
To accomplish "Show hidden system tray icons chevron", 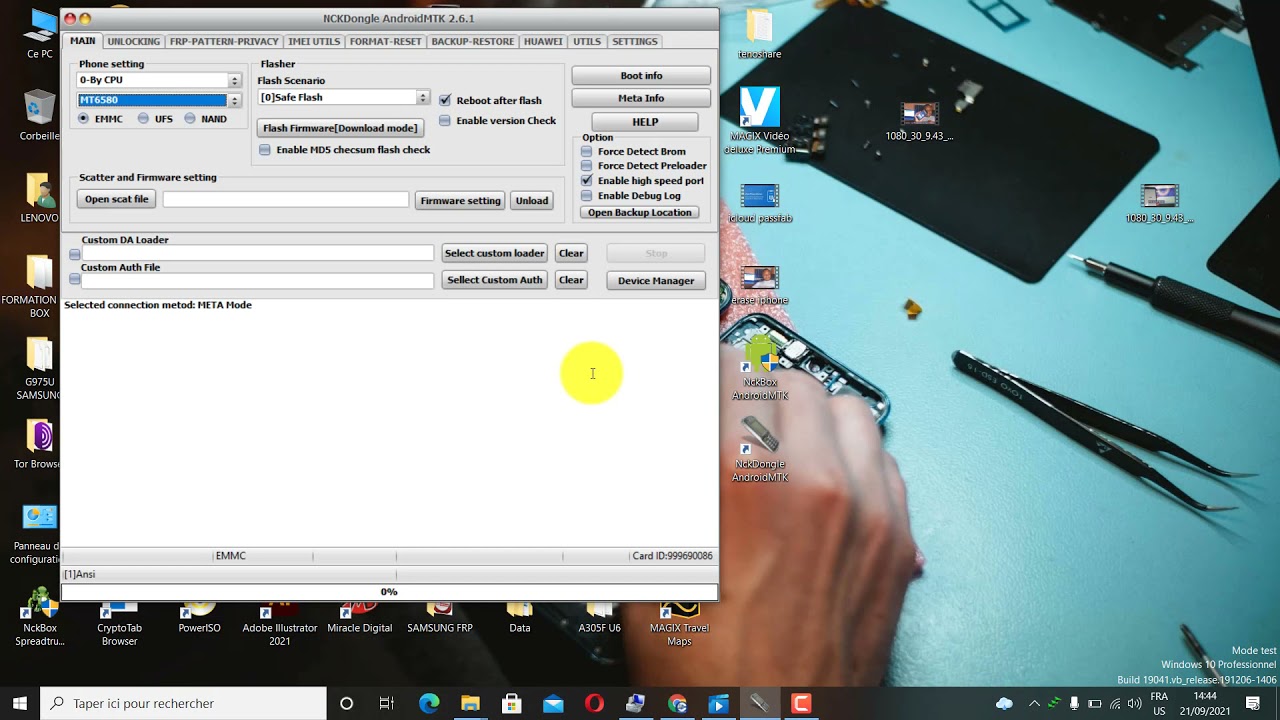I will [x=1034, y=704].
